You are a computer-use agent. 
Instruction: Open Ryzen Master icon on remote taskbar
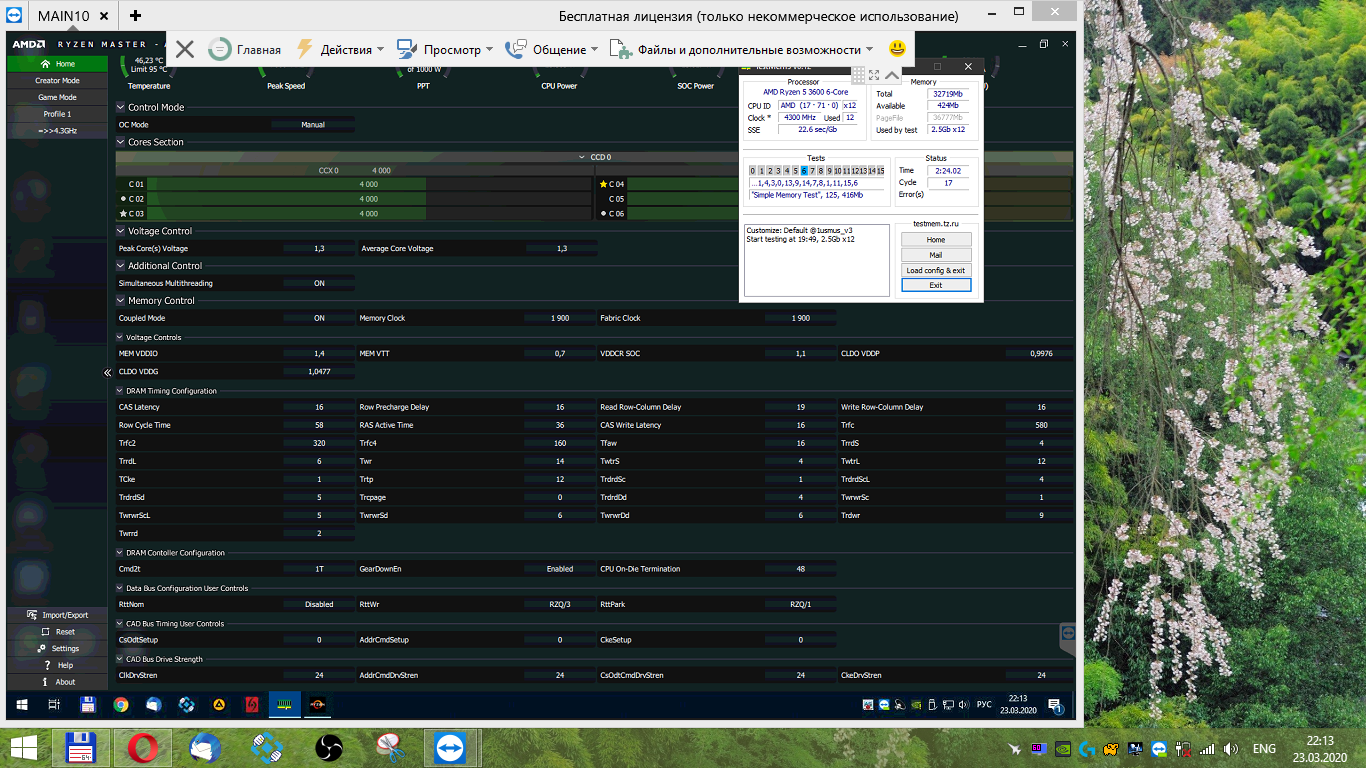tap(317, 704)
